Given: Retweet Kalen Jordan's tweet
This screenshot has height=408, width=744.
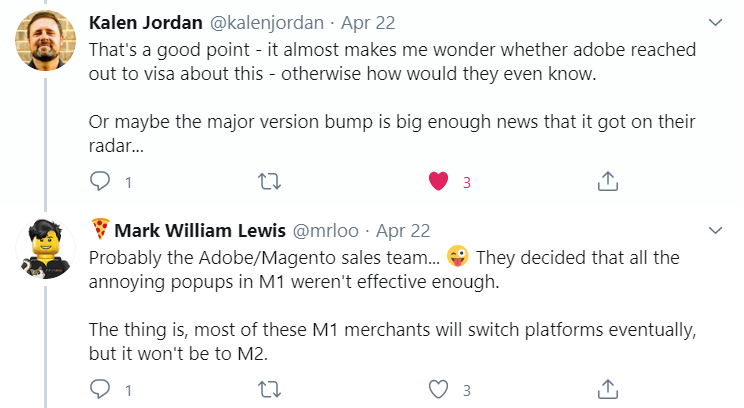Looking at the screenshot, I should [270, 181].
